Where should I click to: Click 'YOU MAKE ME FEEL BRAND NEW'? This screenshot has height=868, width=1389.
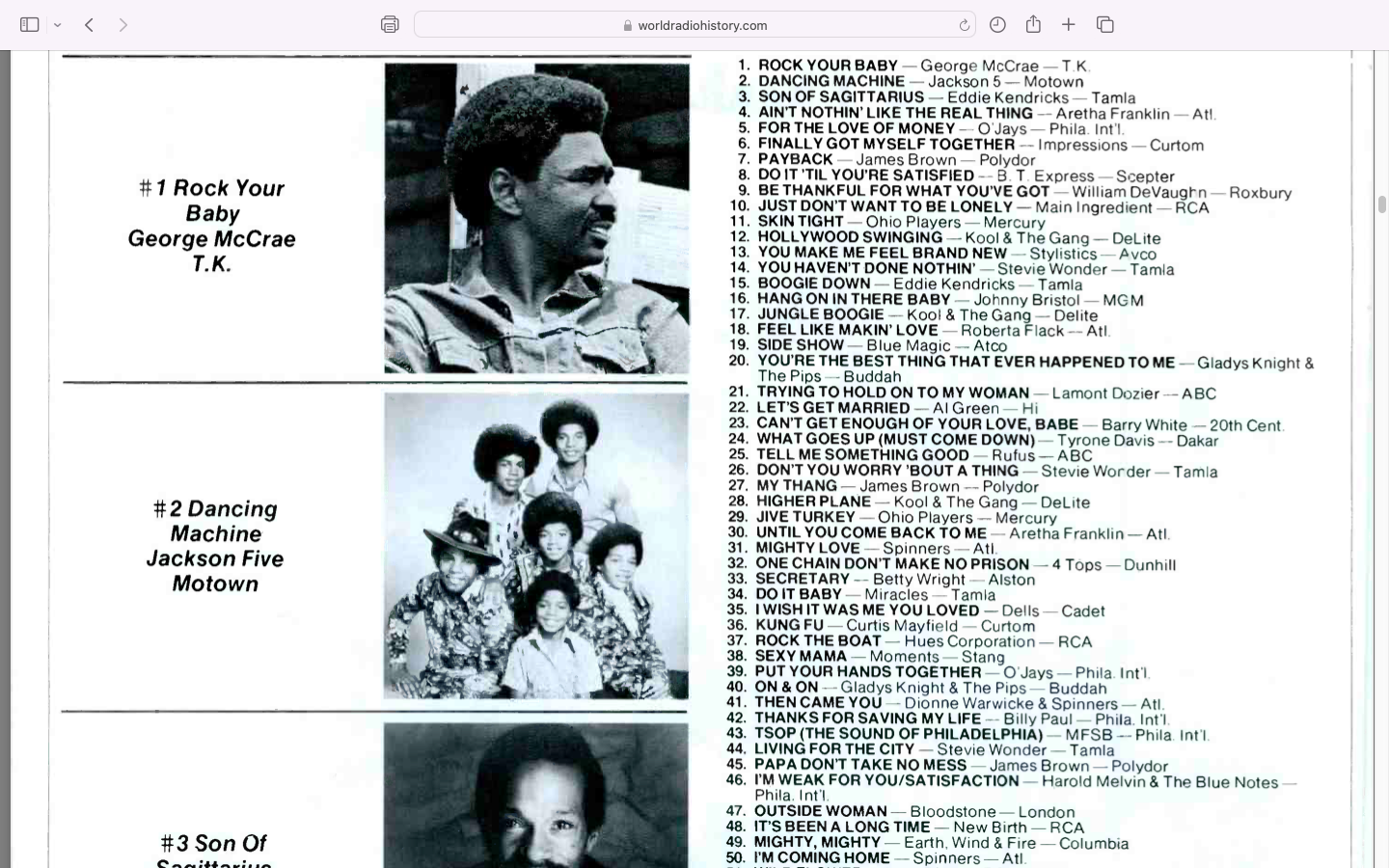[x=882, y=253]
